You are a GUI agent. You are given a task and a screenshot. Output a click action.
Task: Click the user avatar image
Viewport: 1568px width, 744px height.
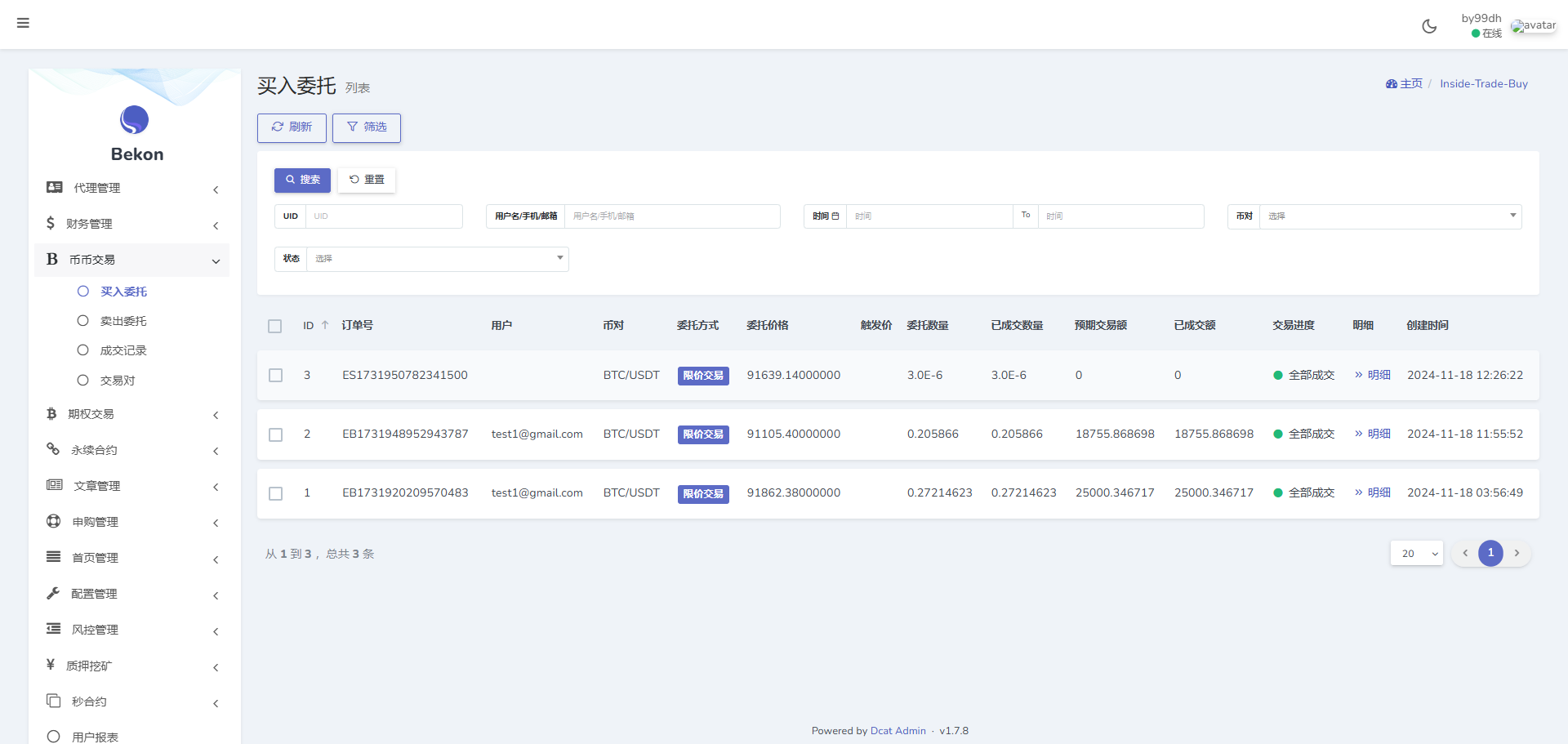pos(1534,25)
